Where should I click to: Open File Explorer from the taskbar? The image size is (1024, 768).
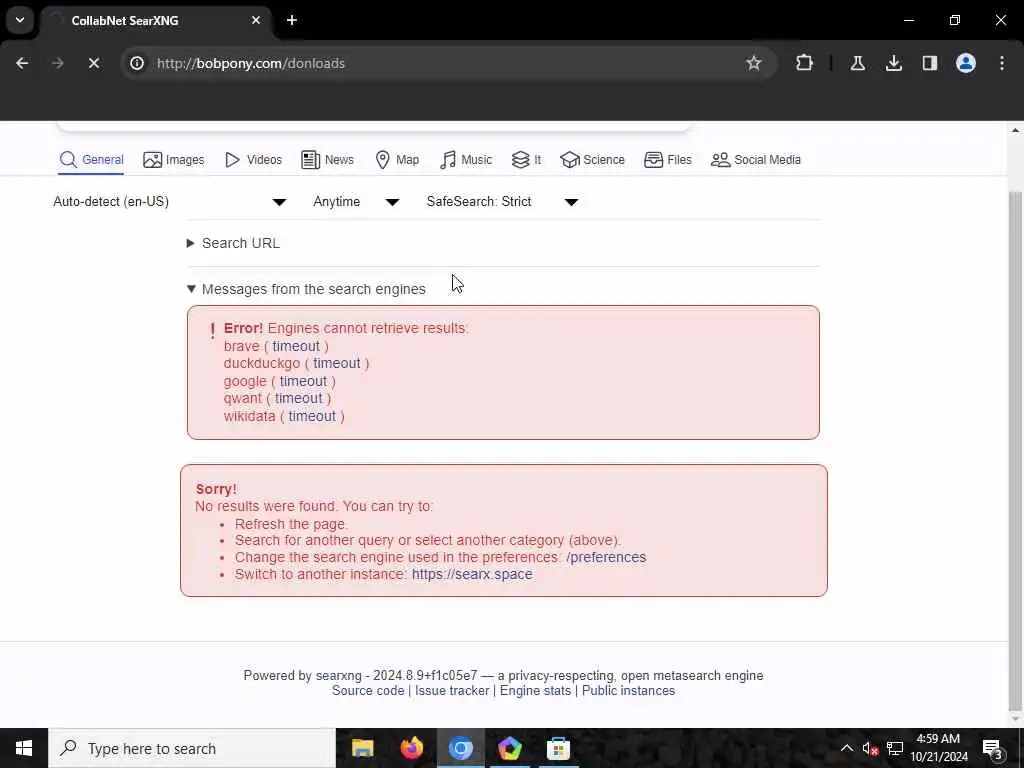[x=362, y=748]
